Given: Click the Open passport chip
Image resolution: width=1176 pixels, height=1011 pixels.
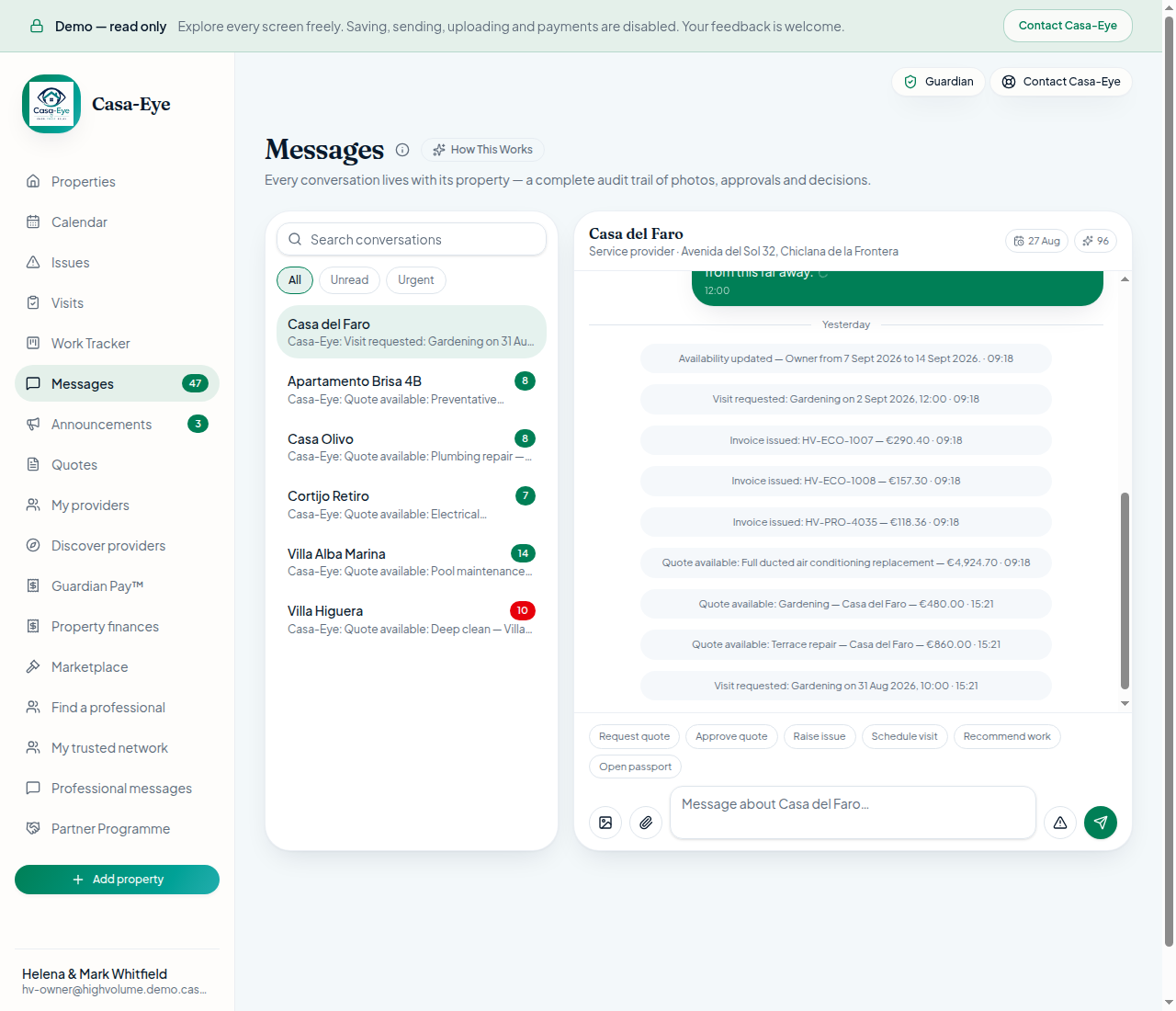Looking at the screenshot, I should click(x=635, y=767).
